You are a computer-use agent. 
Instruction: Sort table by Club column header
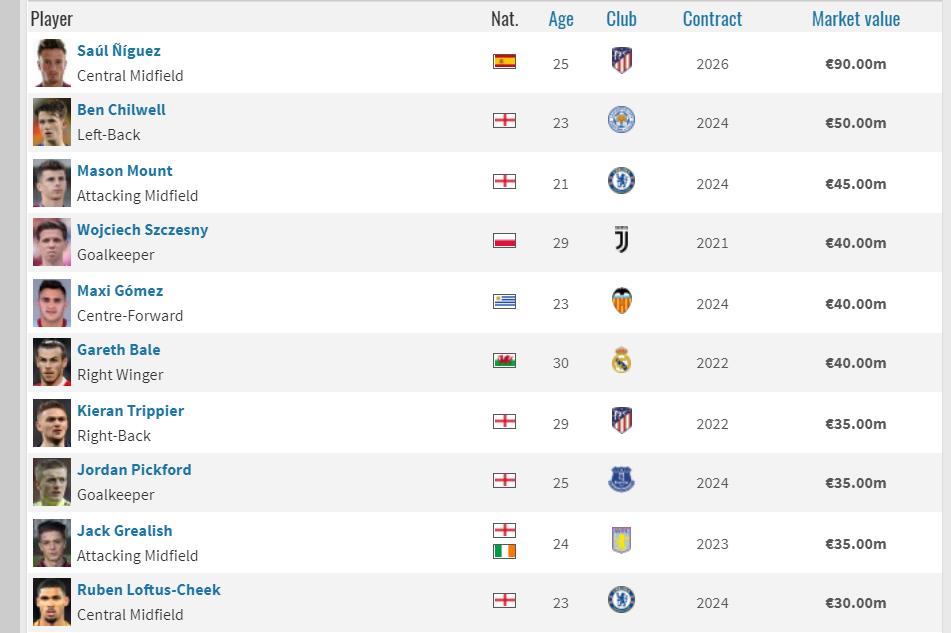tap(621, 19)
